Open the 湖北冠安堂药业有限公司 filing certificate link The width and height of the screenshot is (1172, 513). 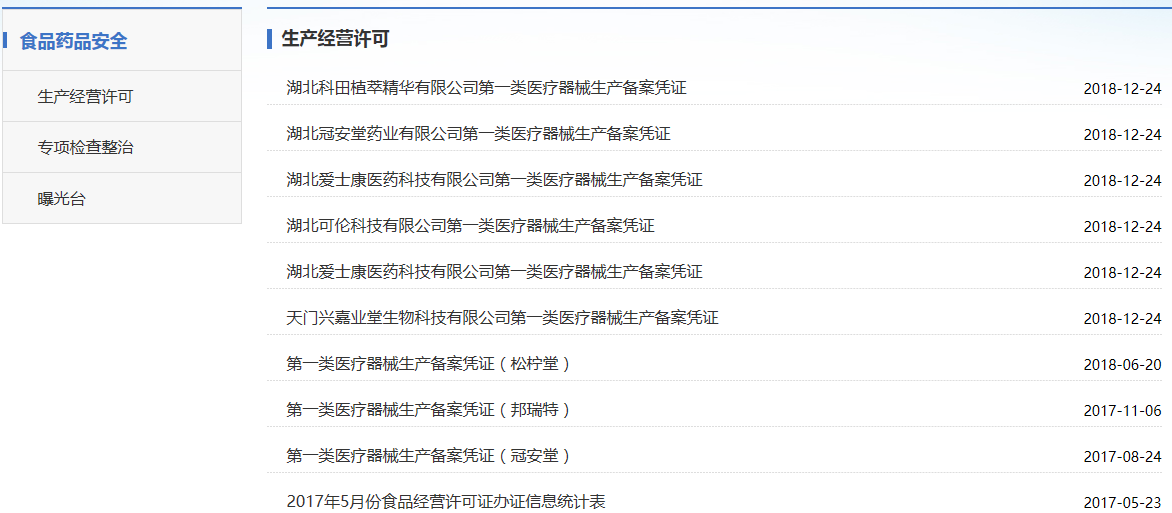coord(478,134)
